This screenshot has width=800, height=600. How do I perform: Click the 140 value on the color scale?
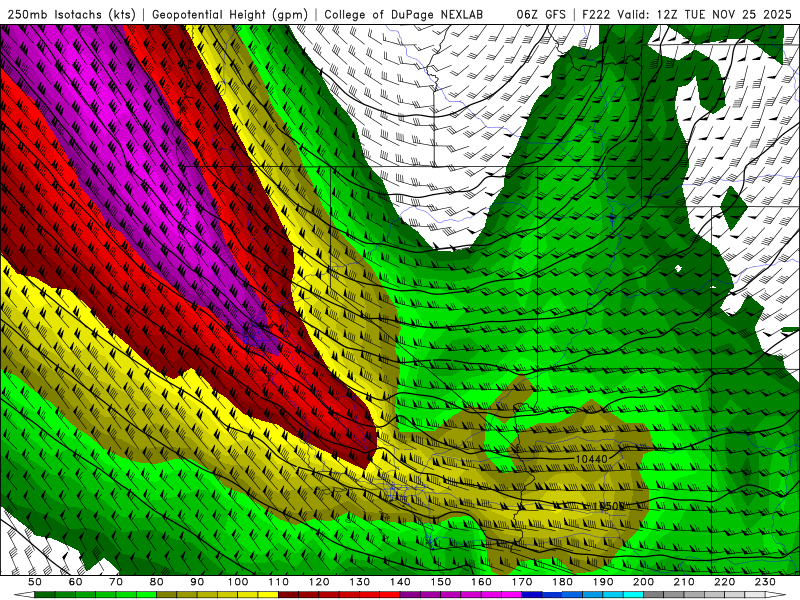click(x=400, y=582)
